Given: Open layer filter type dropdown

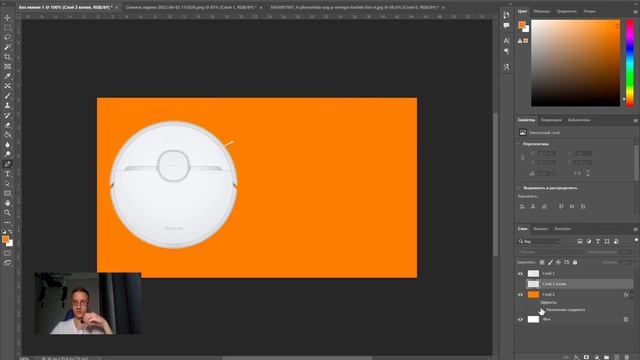Looking at the screenshot, I should 539,242.
